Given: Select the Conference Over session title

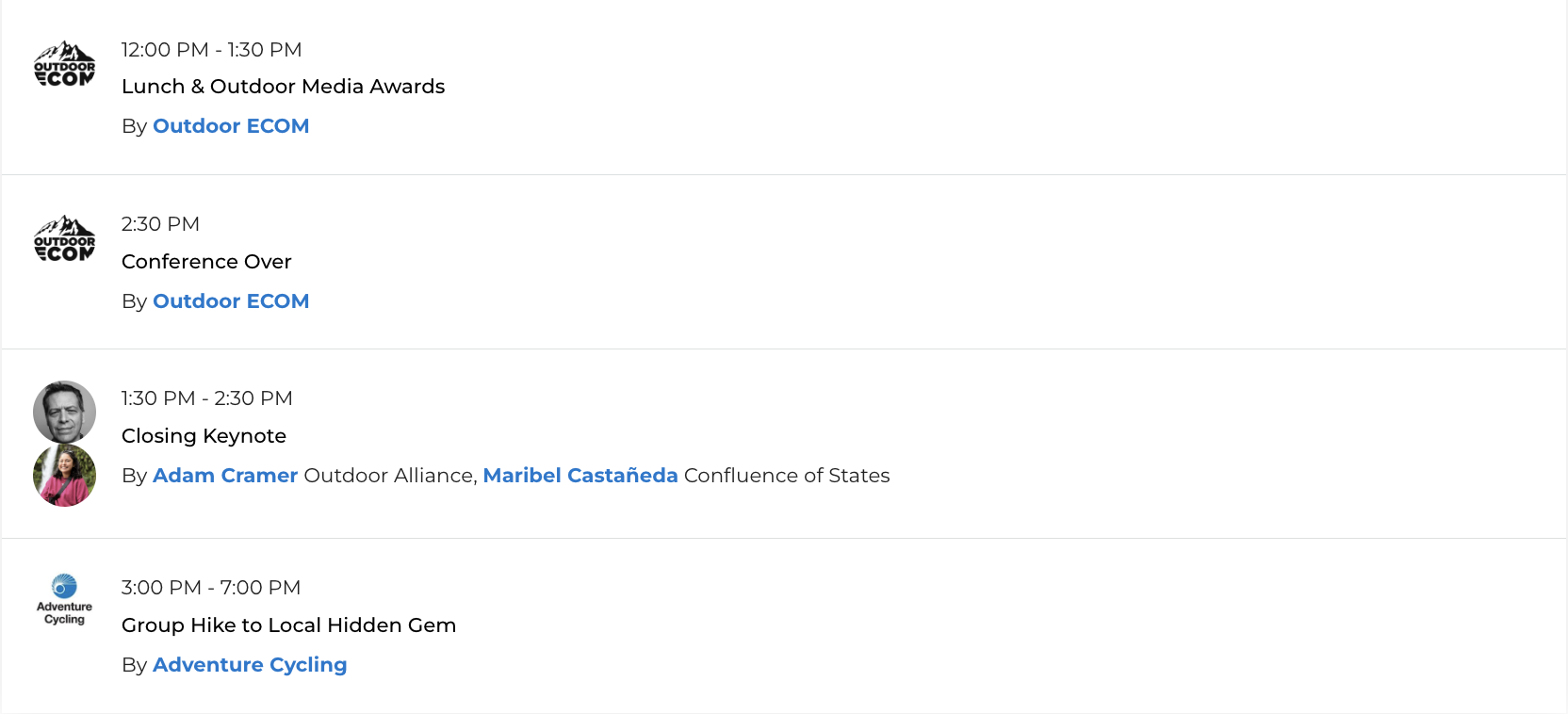Looking at the screenshot, I should 206,262.
